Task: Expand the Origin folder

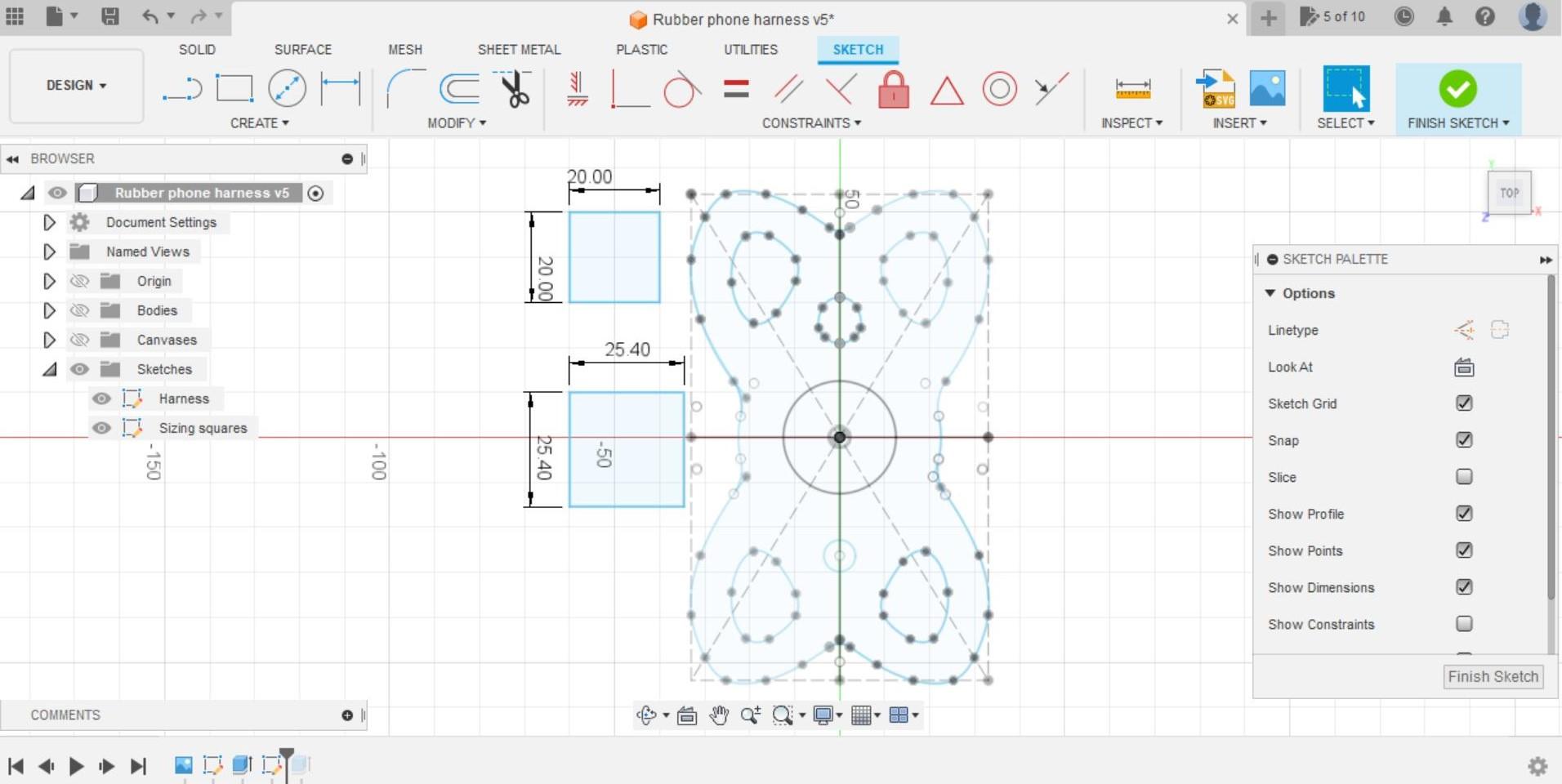Action: (49, 281)
